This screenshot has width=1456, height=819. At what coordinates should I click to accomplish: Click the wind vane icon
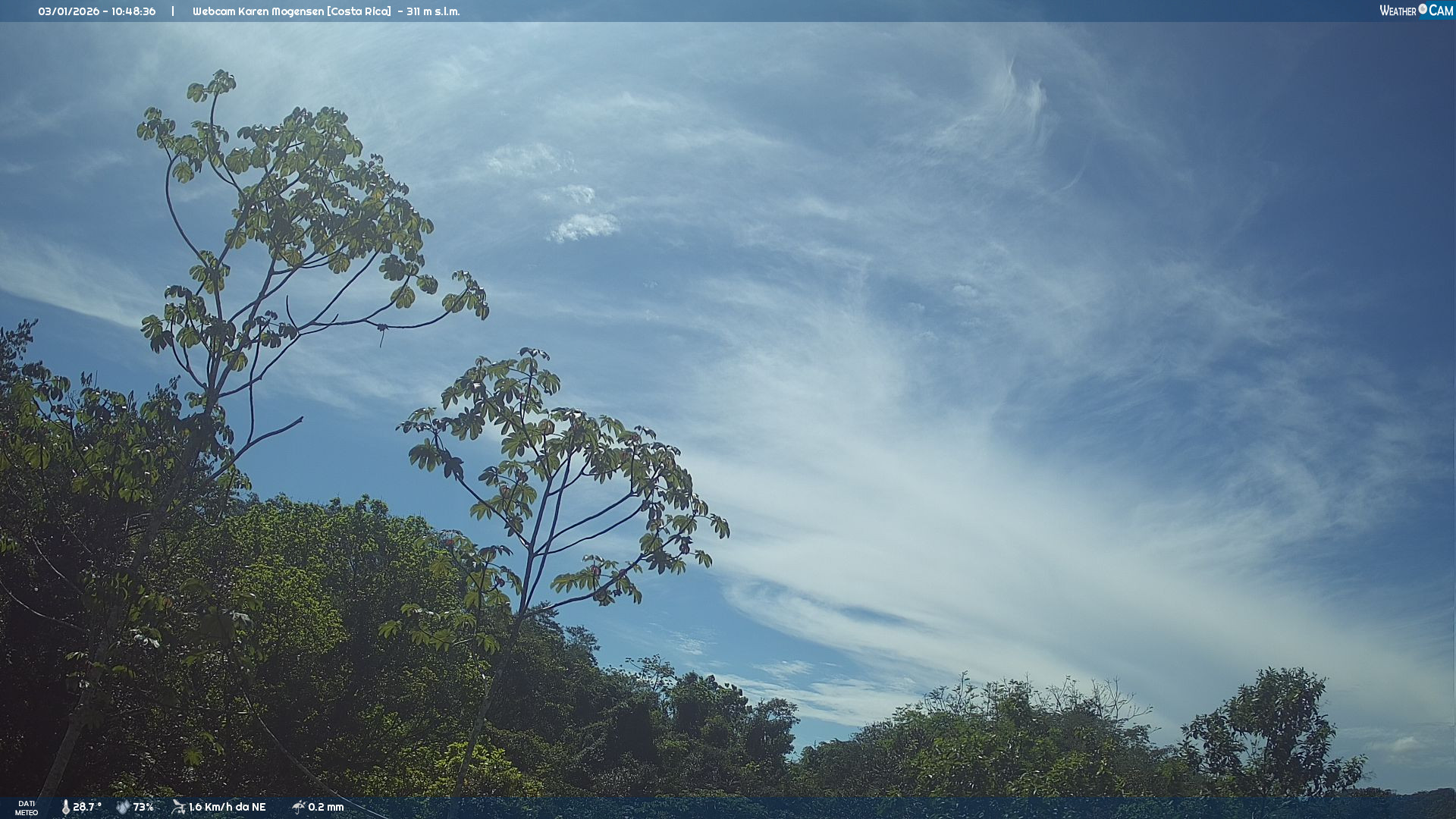pyautogui.click(x=178, y=807)
